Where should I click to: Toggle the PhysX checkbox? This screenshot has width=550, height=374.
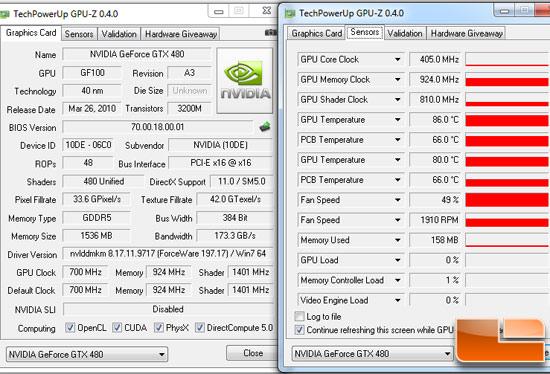click(x=159, y=328)
